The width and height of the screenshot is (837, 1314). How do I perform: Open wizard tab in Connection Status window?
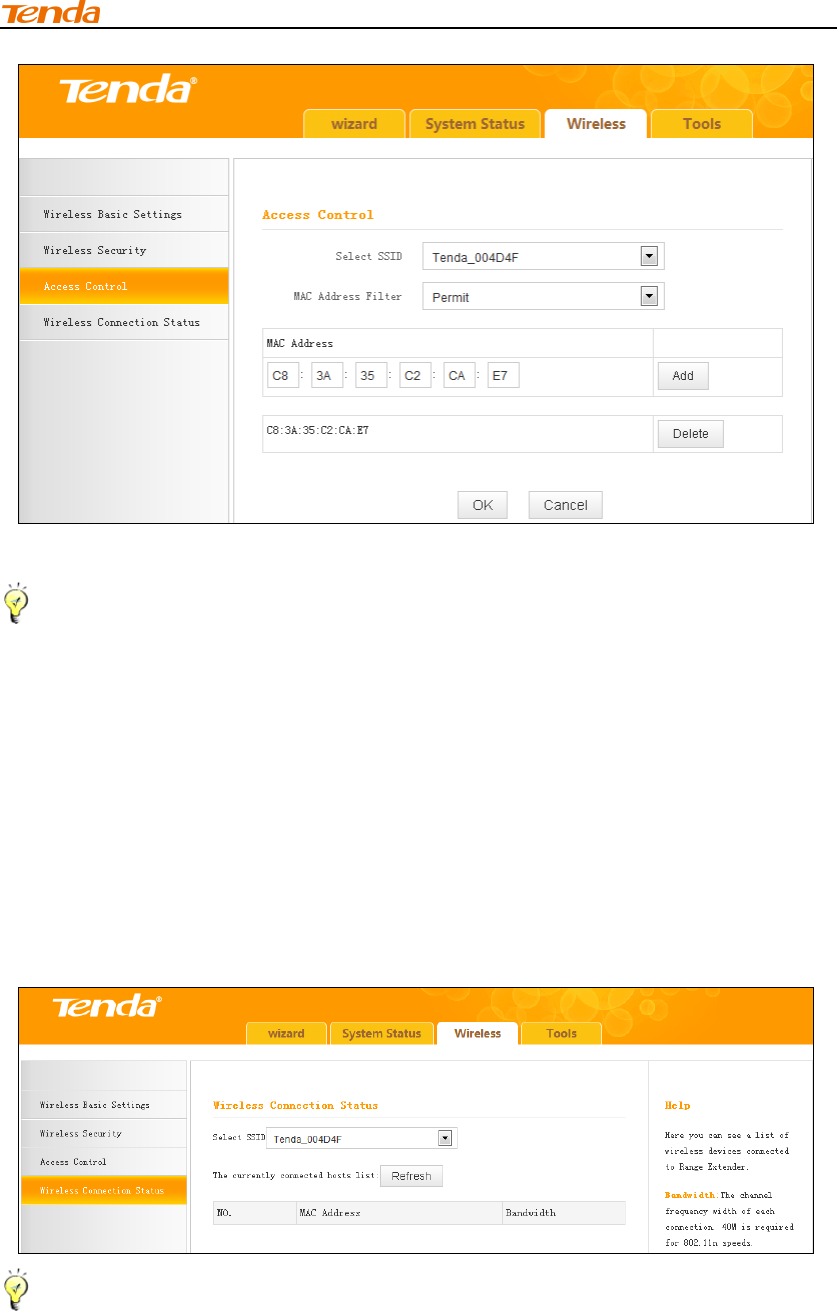pos(287,1033)
